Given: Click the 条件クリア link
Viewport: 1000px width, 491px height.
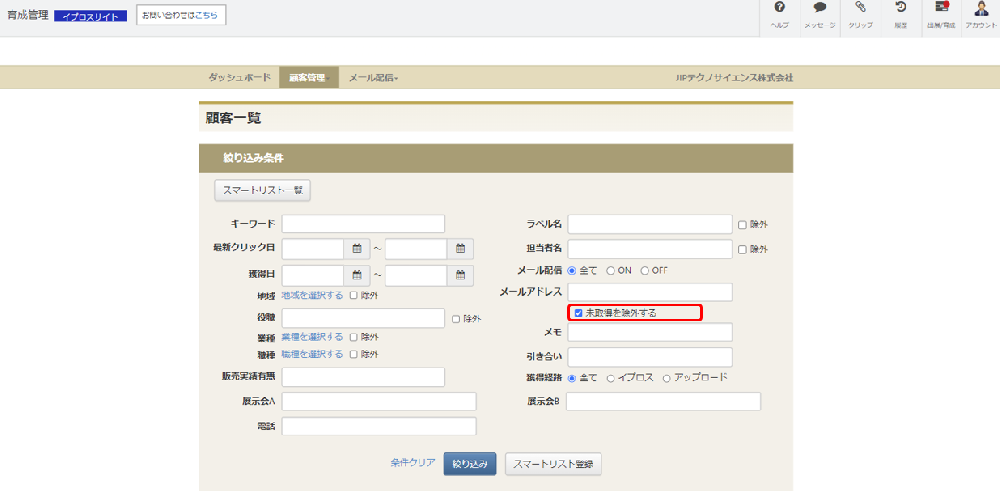Looking at the screenshot, I should coord(412,463).
